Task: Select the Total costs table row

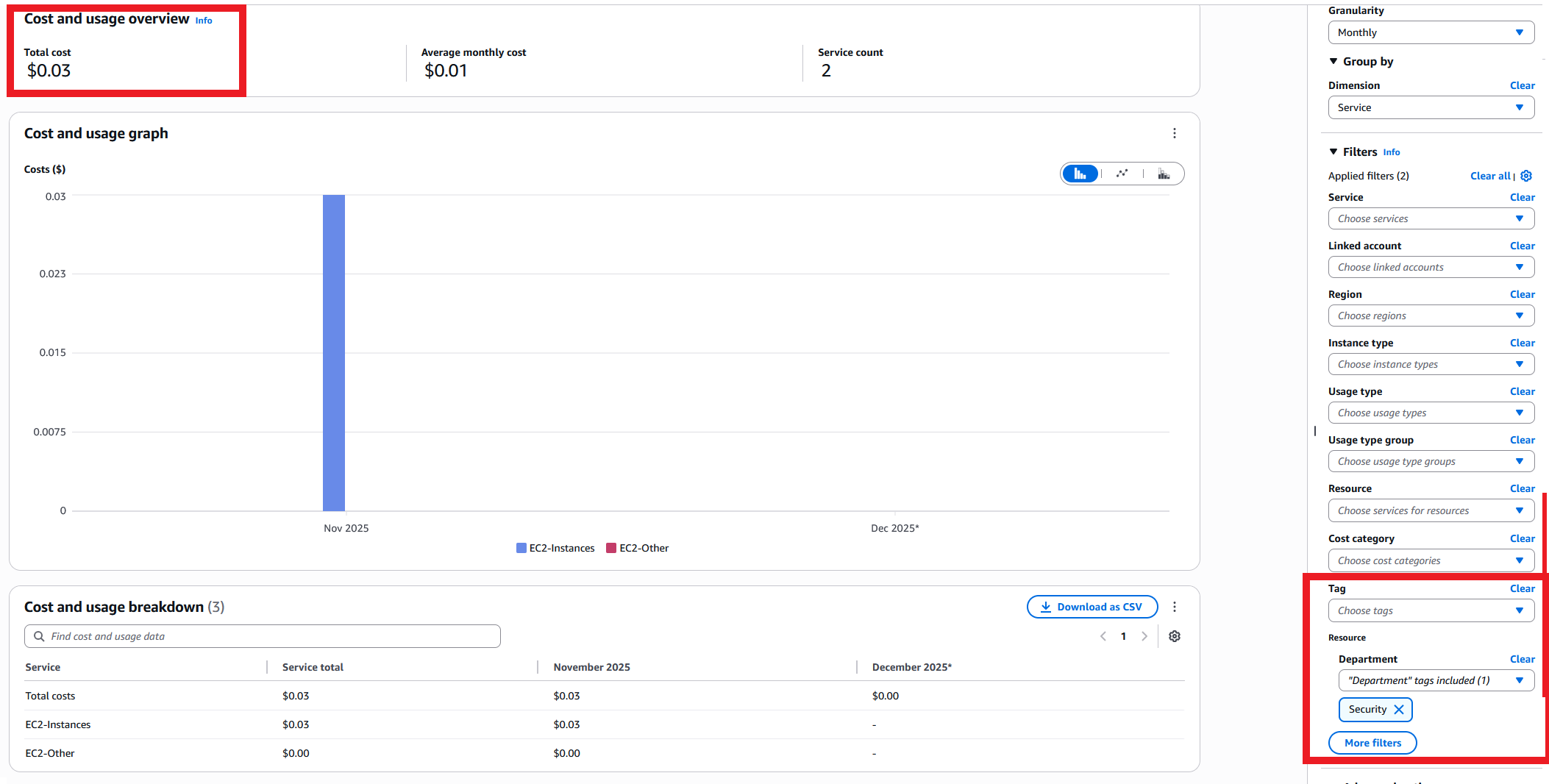Action: pyautogui.click(x=604, y=696)
